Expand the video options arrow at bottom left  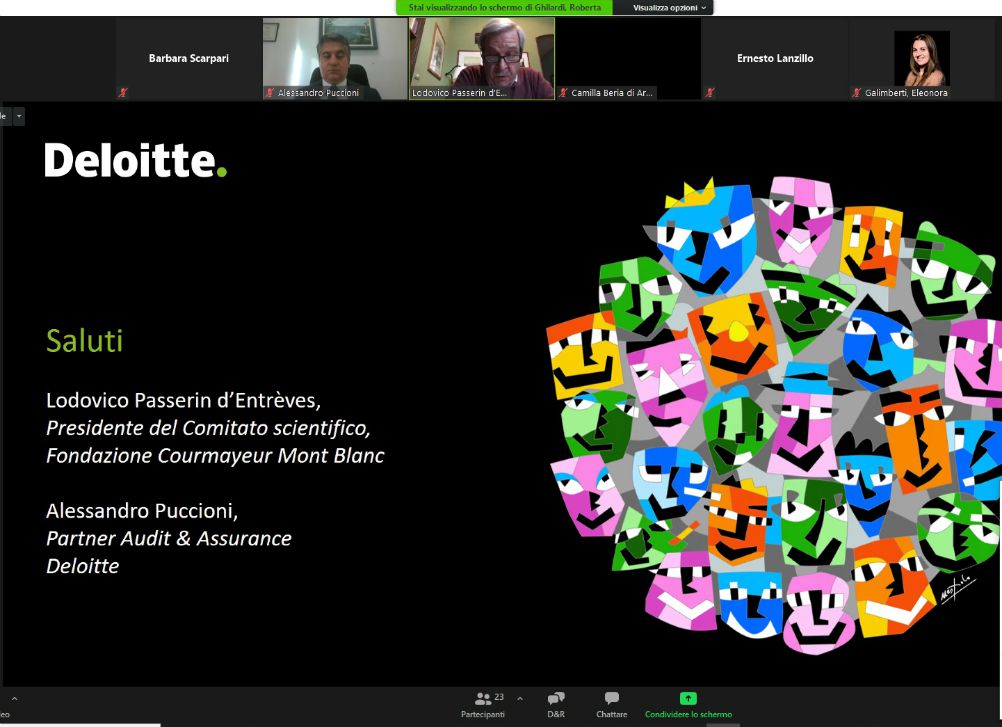(14, 699)
